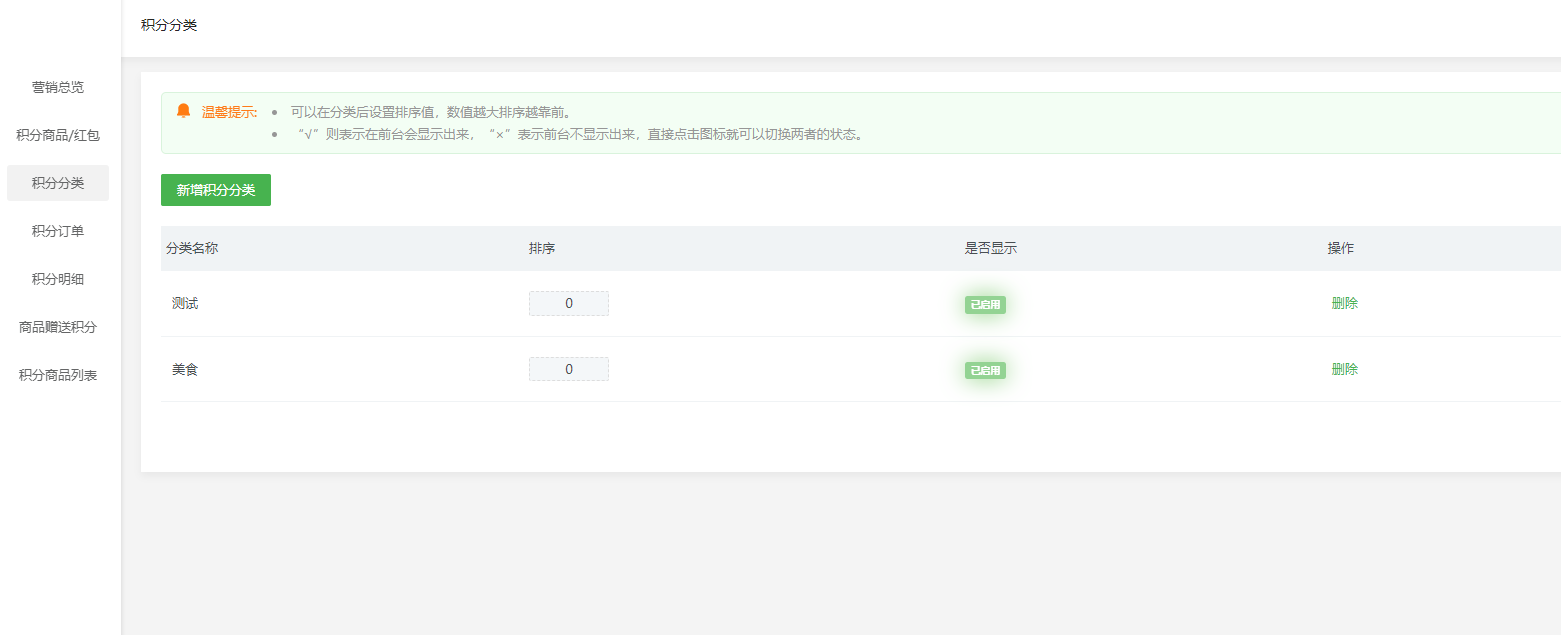Viewport: 1561px width, 635px height.
Task: Open 营销总览 in the sidebar
Action: tap(58, 87)
